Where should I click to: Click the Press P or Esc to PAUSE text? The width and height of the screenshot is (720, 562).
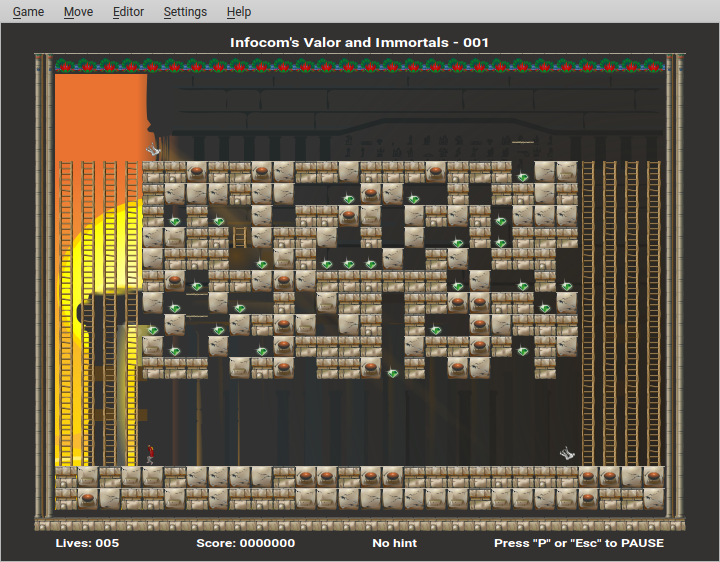tap(578, 543)
